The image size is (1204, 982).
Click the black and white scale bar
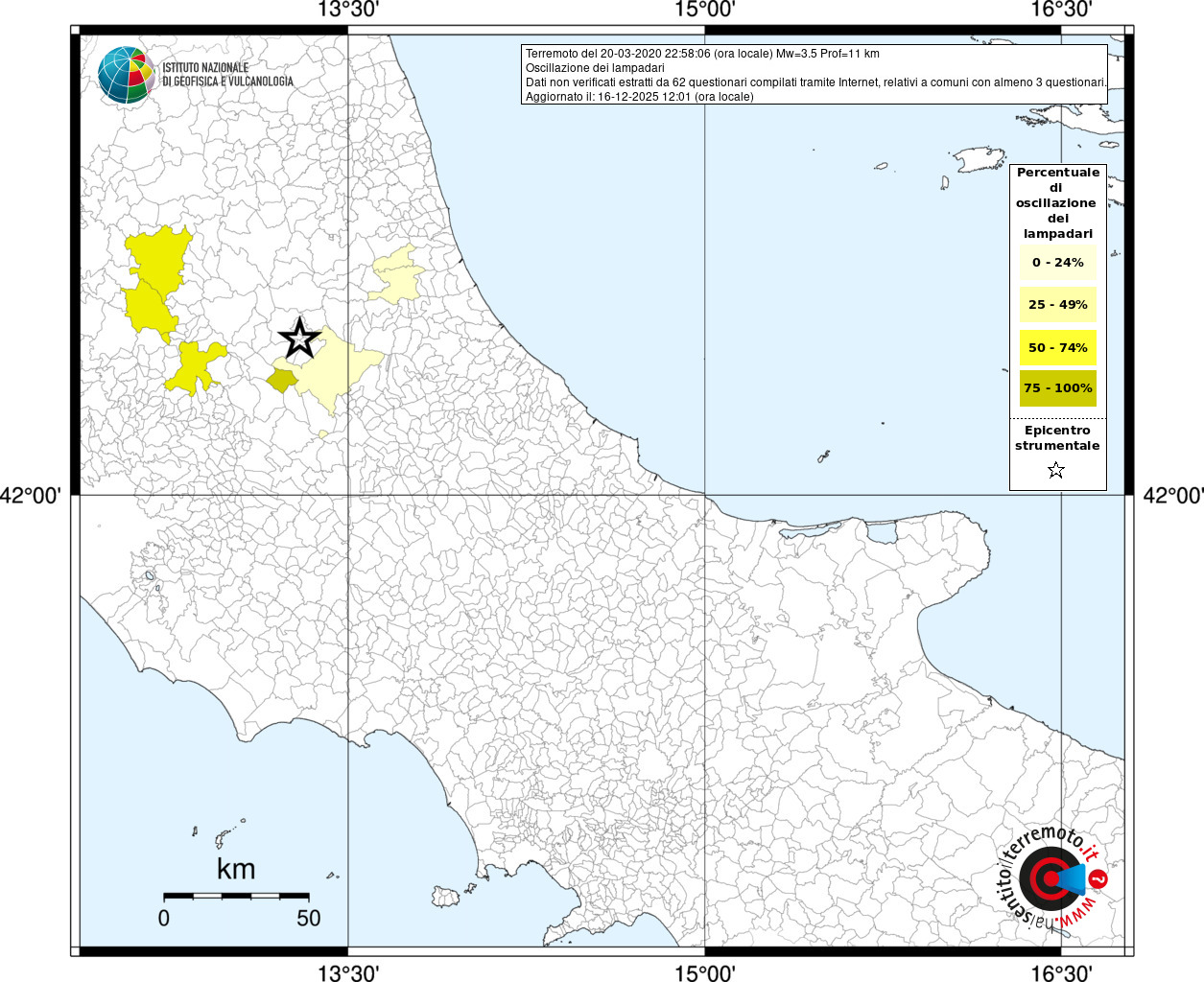tap(237, 896)
